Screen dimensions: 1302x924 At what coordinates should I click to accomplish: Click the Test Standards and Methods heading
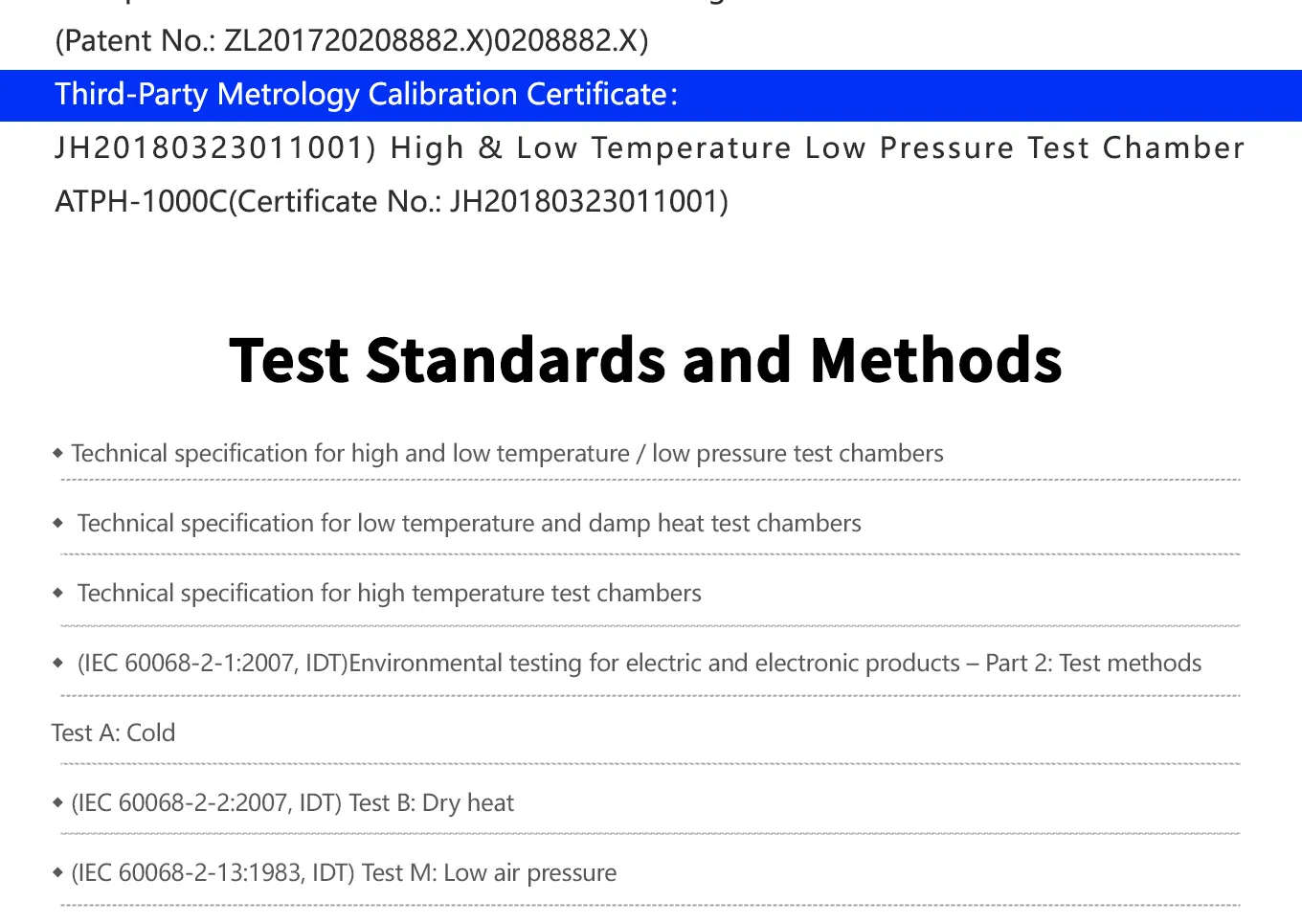click(x=646, y=361)
